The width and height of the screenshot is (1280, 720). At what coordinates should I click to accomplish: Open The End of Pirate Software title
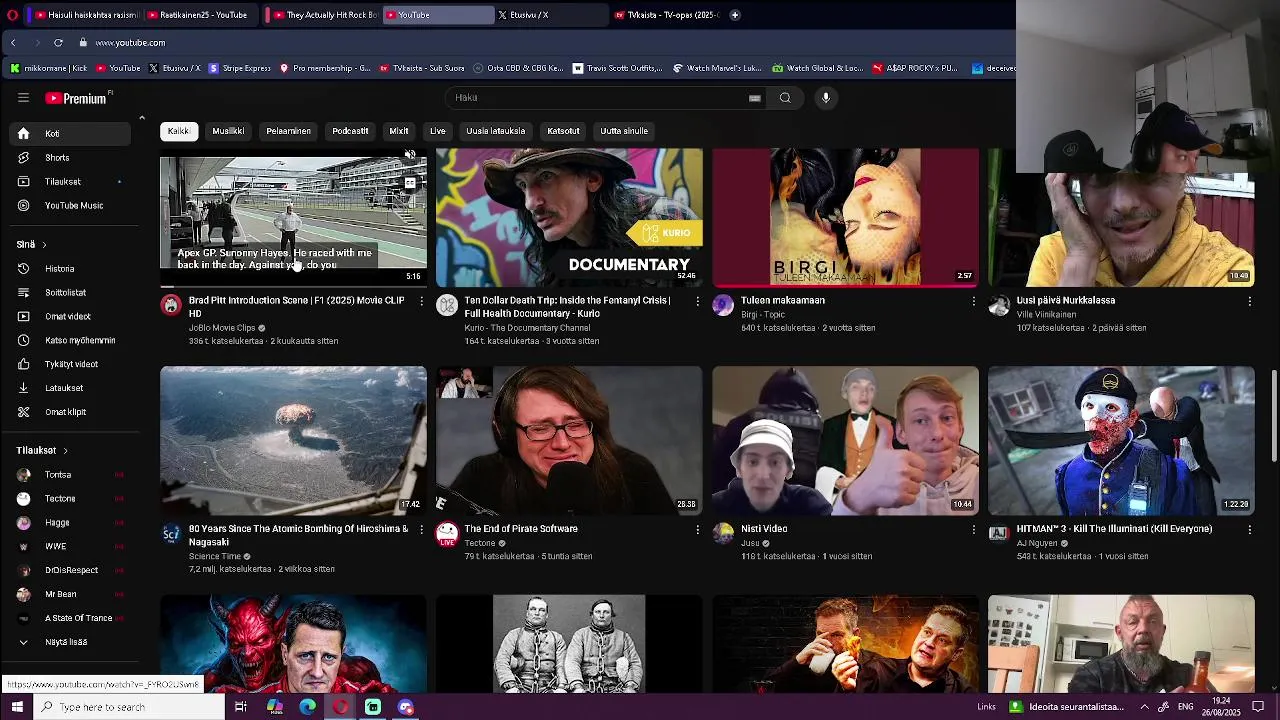(521, 529)
